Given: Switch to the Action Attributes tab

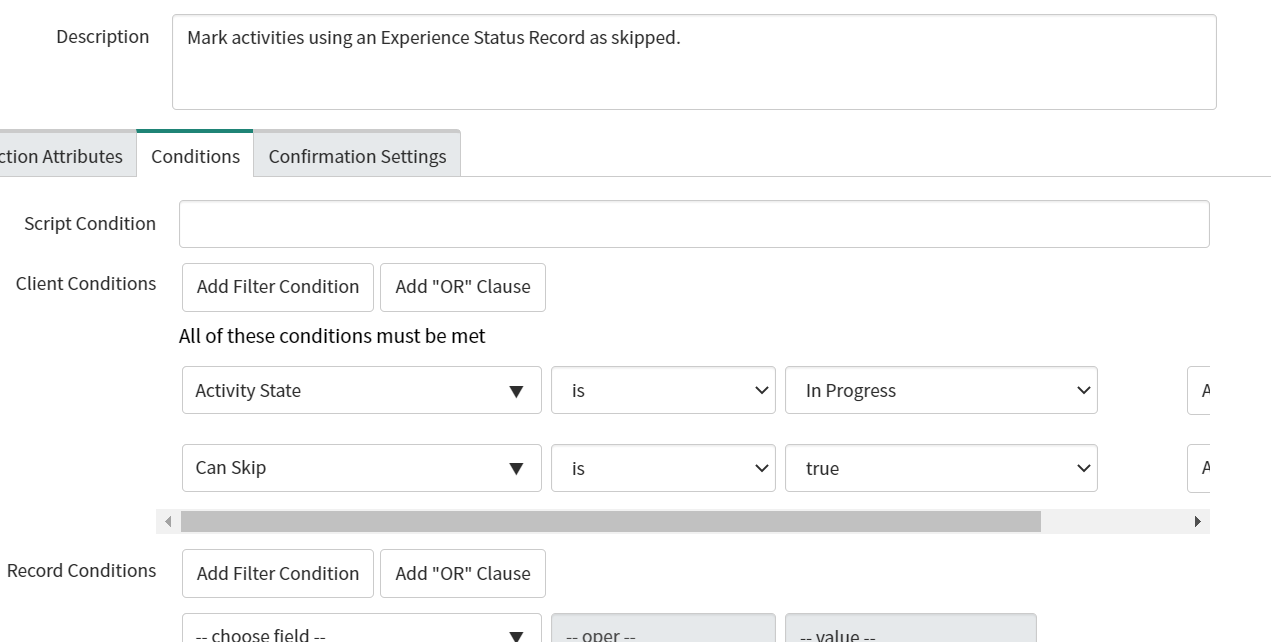Looking at the screenshot, I should [x=60, y=156].
